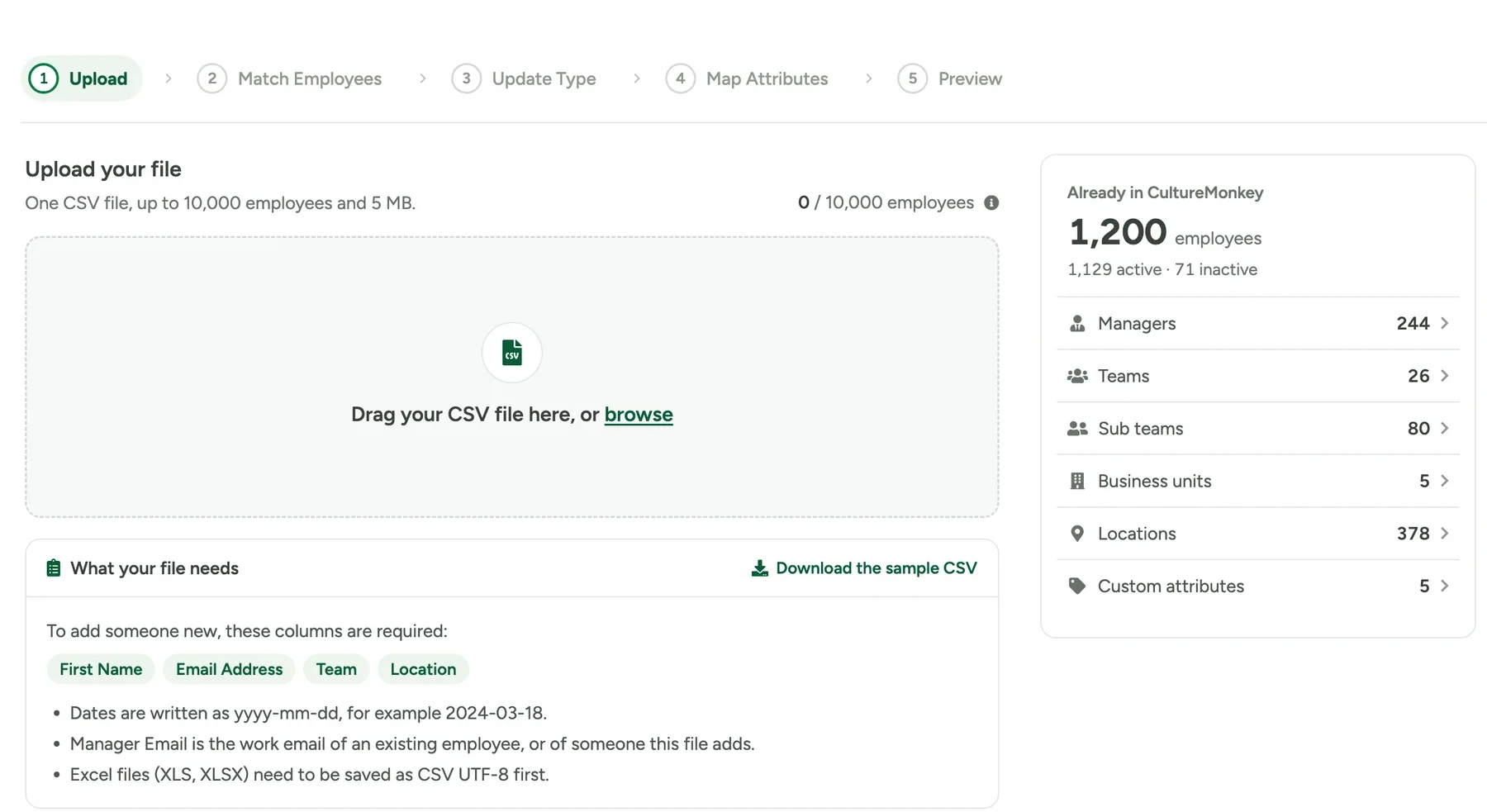Click the 1,200 employees count
The width and height of the screenshot is (1487, 812).
[x=1165, y=232]
